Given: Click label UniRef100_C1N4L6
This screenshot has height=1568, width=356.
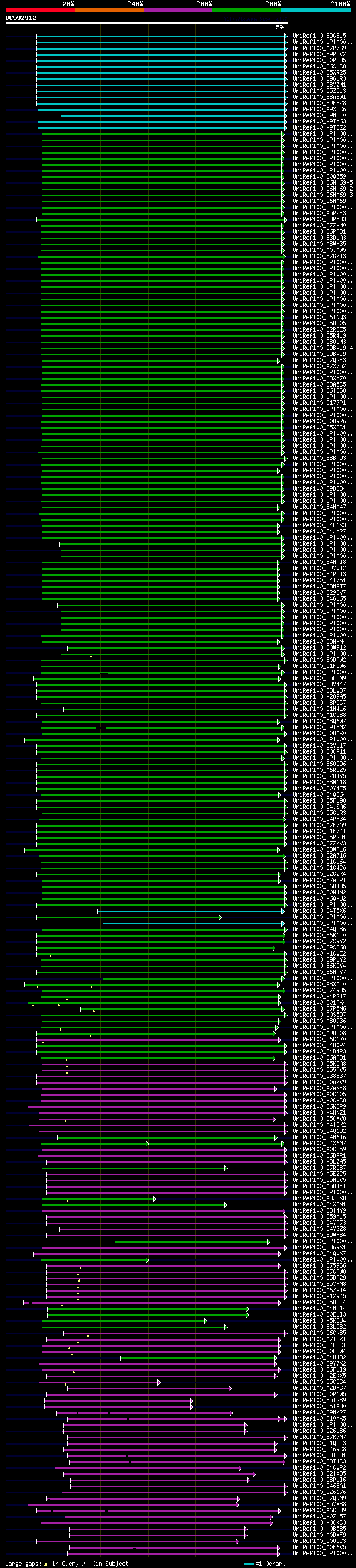Looking at the screenshot, I should (x=319, y=709).
